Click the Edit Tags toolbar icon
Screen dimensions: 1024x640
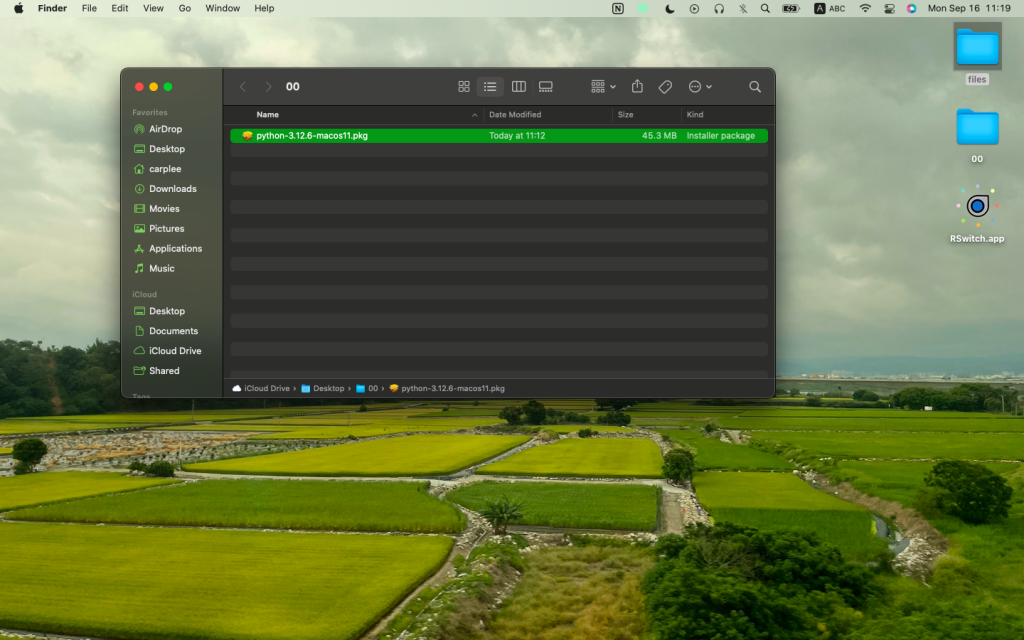pyautogui.click(x=665, y=87)
